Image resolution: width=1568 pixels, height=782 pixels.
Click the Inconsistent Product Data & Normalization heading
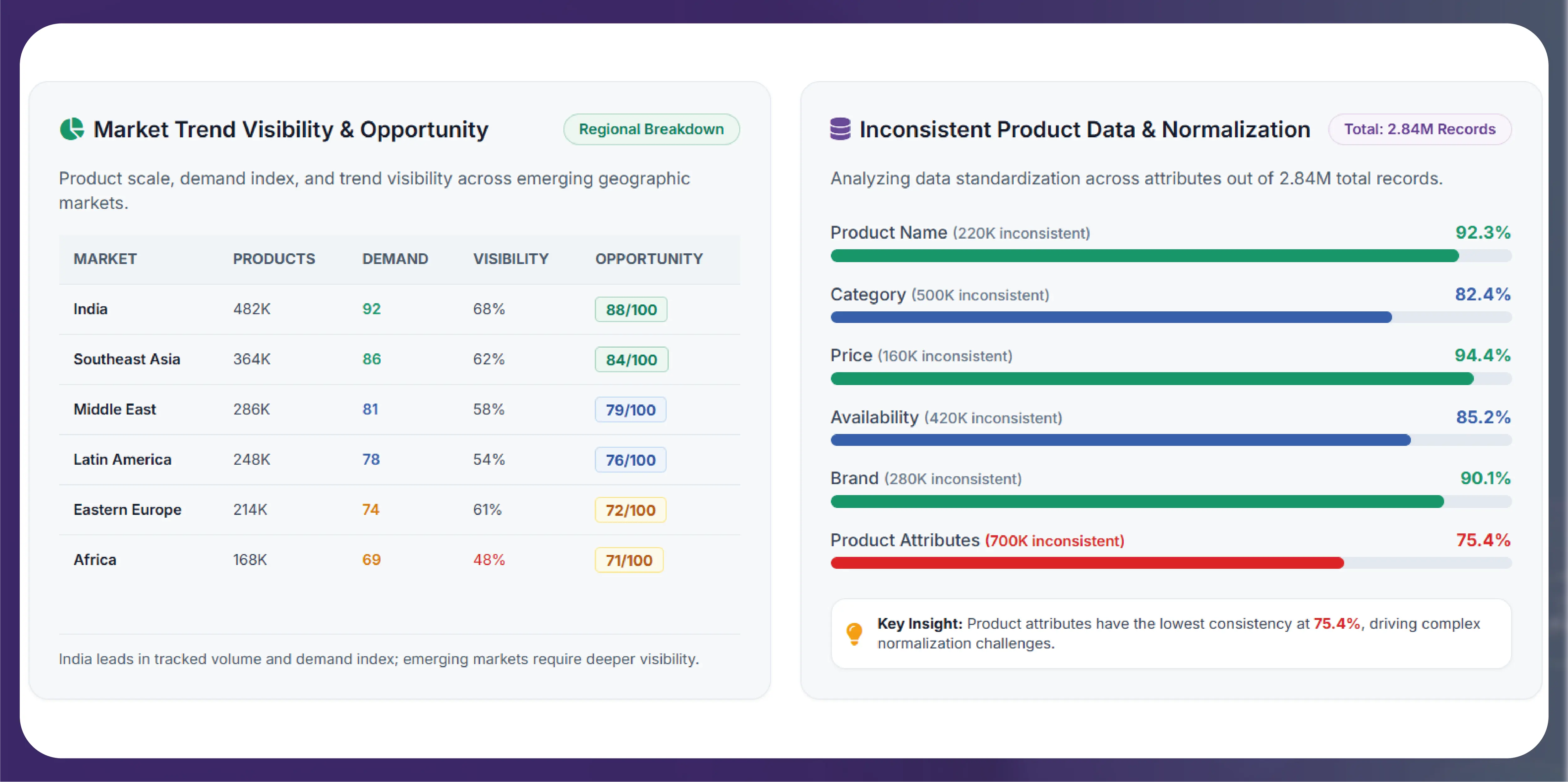point(1085,129)
